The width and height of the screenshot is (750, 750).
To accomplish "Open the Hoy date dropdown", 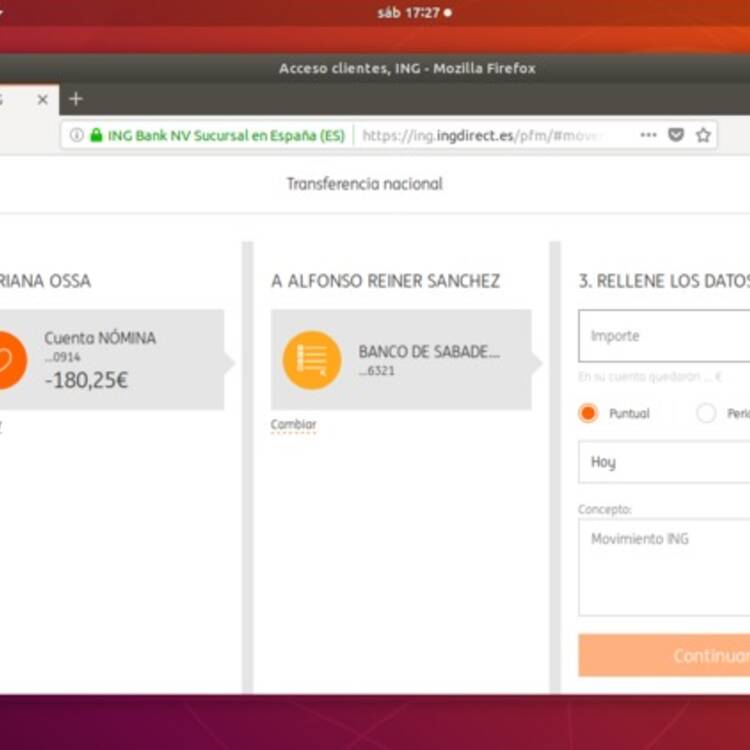I will [664, 462].
